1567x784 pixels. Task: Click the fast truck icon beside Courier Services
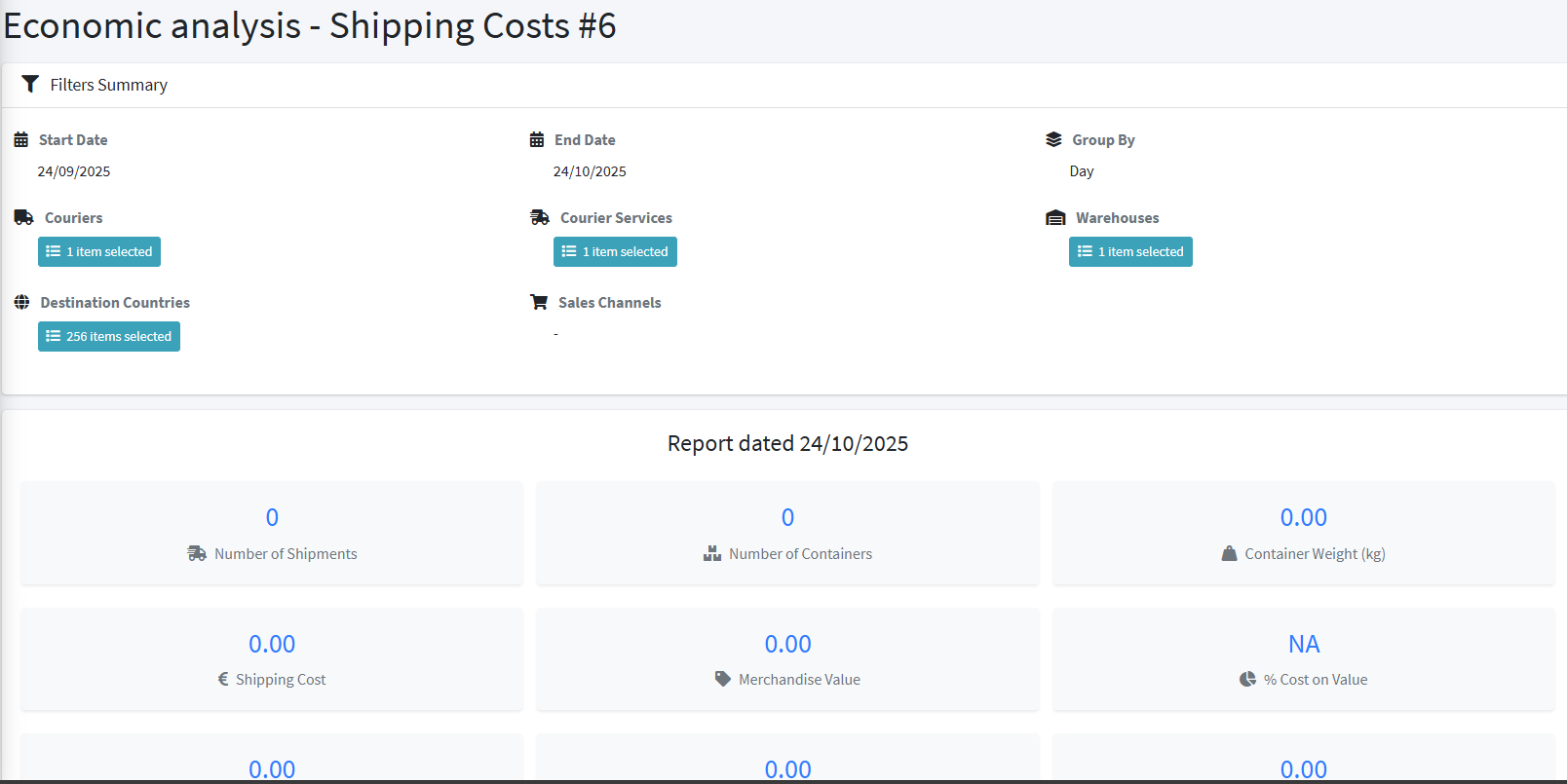[x=540, y=218]
